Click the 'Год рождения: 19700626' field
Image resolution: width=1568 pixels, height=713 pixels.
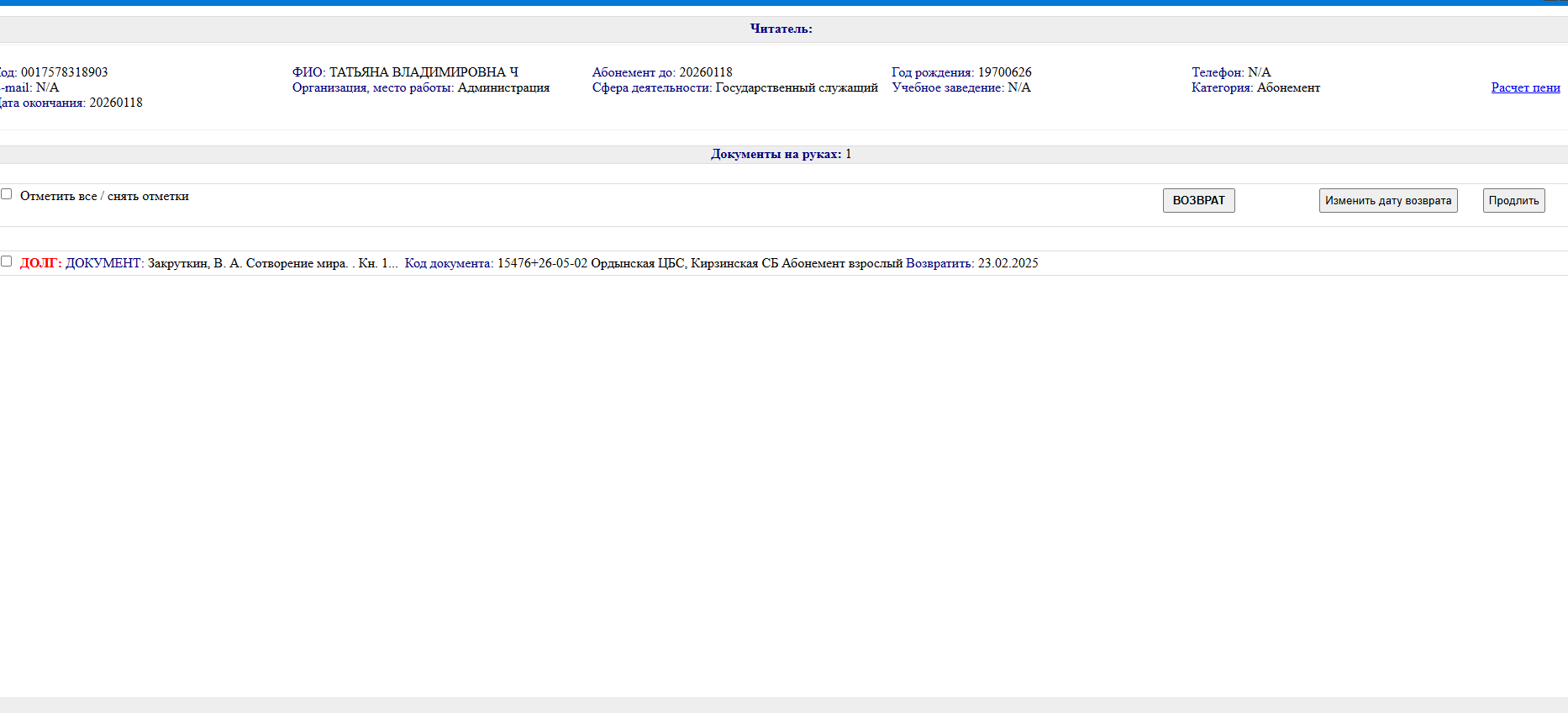(x=961, y=72)
